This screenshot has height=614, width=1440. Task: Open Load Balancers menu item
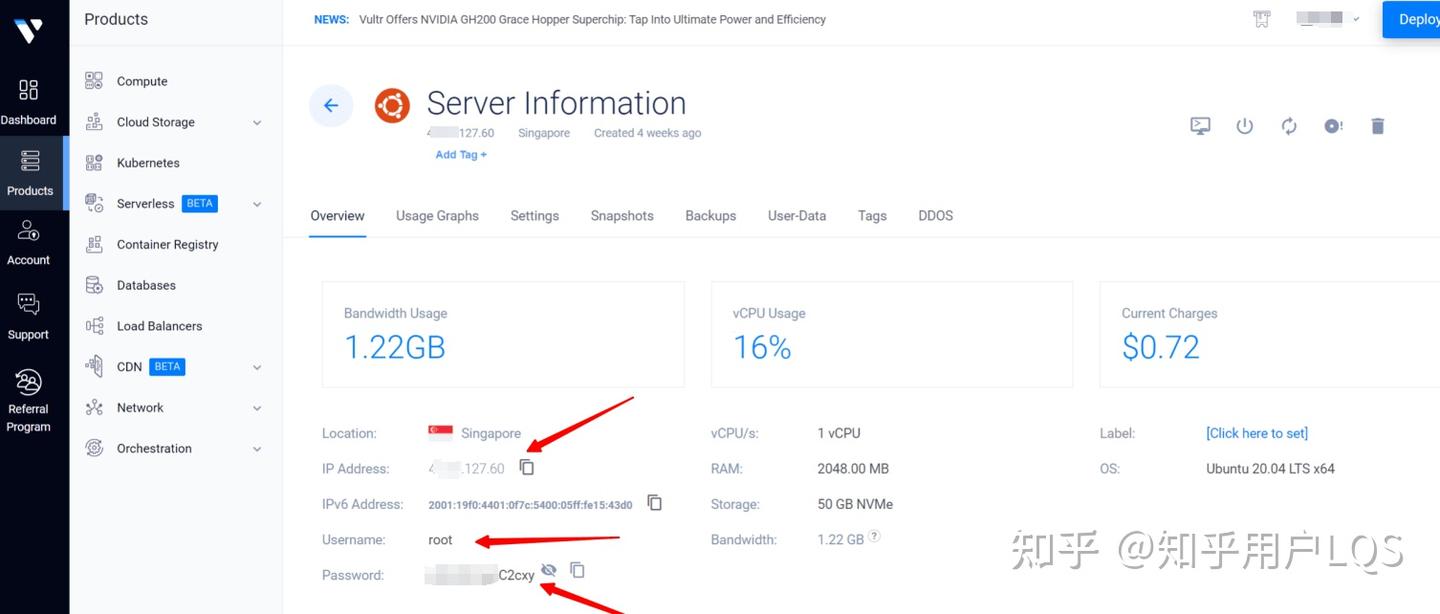click(x=159, y=326)
